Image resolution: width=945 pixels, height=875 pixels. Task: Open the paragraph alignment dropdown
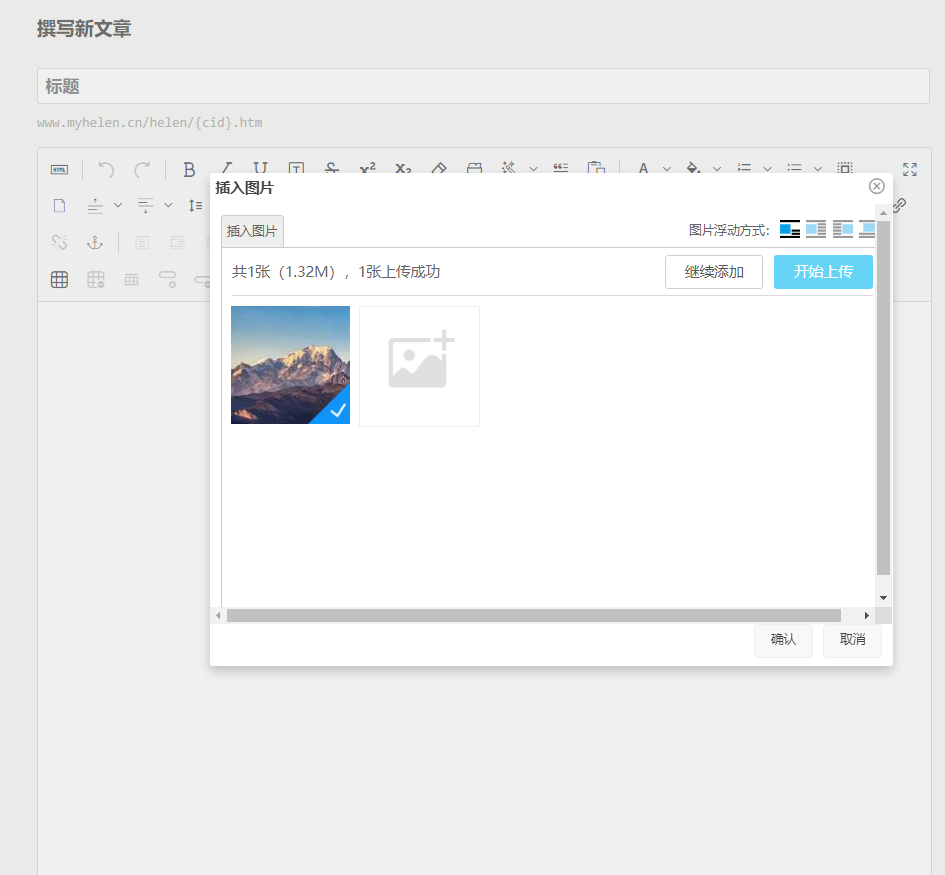[x=117, y=205]
